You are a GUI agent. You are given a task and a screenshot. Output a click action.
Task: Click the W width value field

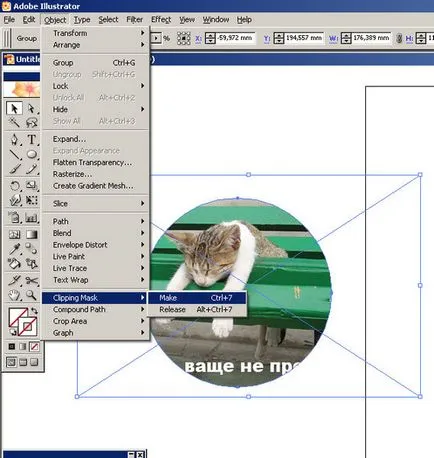[371, 38]
